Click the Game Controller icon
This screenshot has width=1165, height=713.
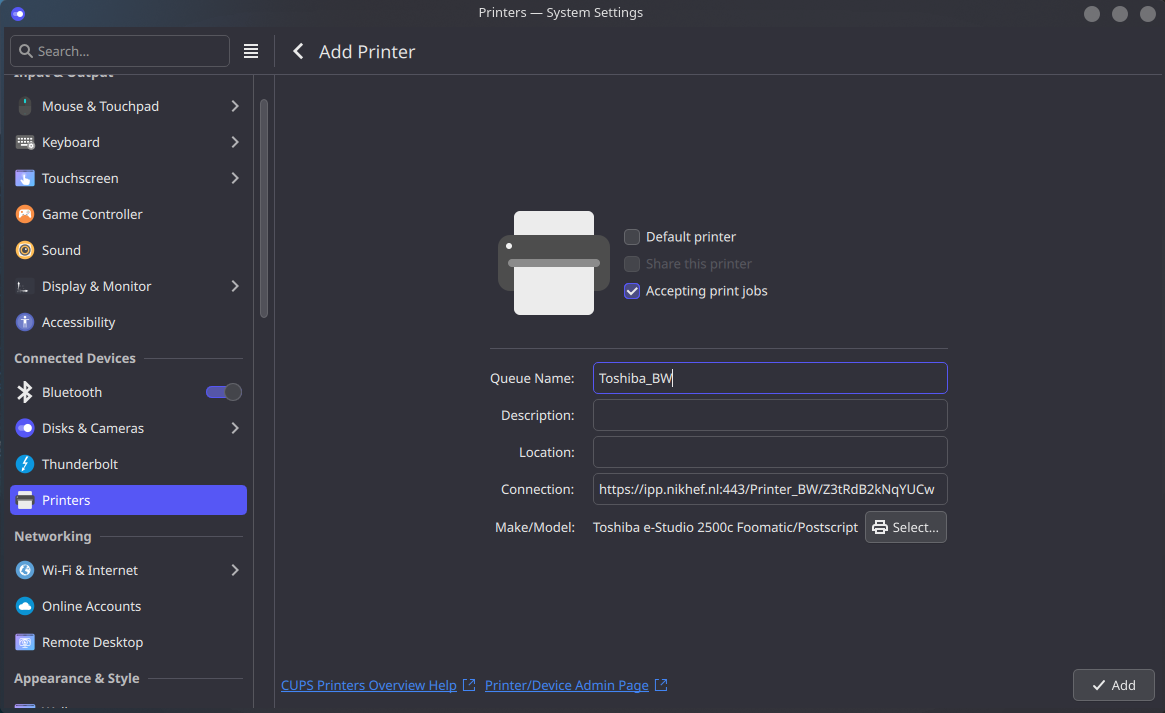pyautogui.click(x=25, y=214)
